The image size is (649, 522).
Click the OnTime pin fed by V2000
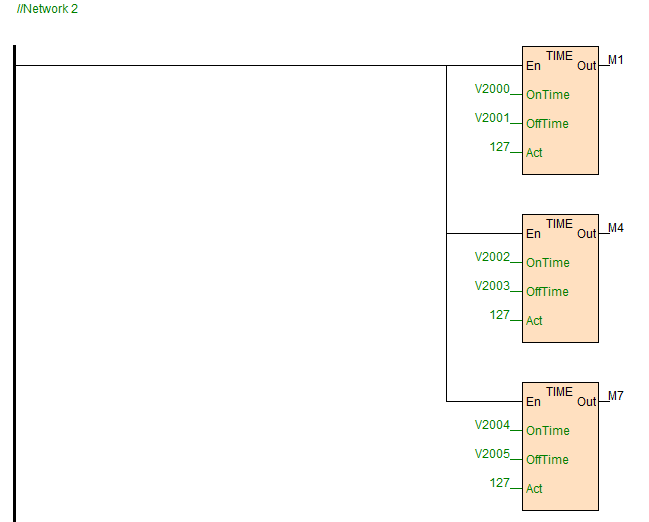(x=548, y=95)
